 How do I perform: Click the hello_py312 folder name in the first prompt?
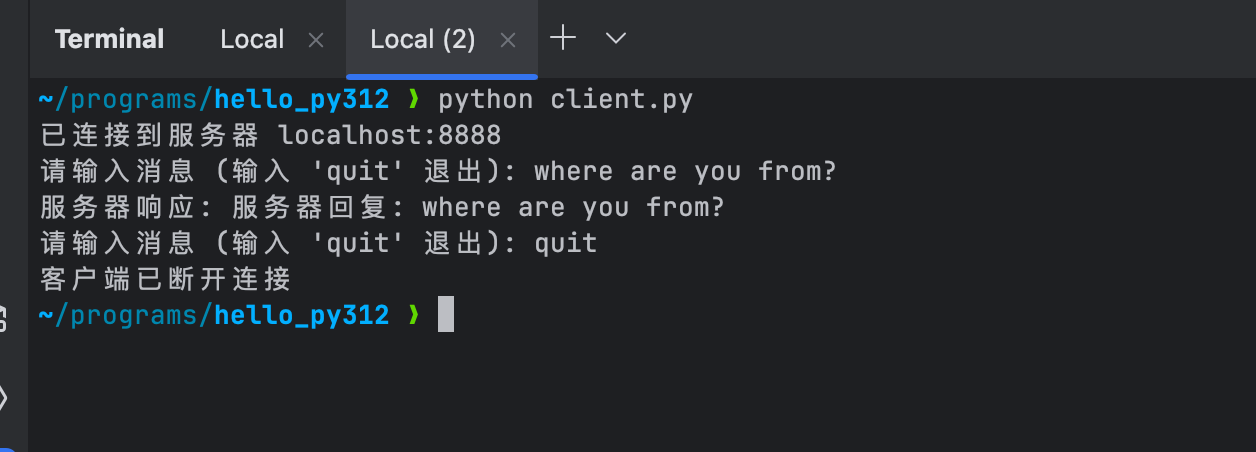302,100
